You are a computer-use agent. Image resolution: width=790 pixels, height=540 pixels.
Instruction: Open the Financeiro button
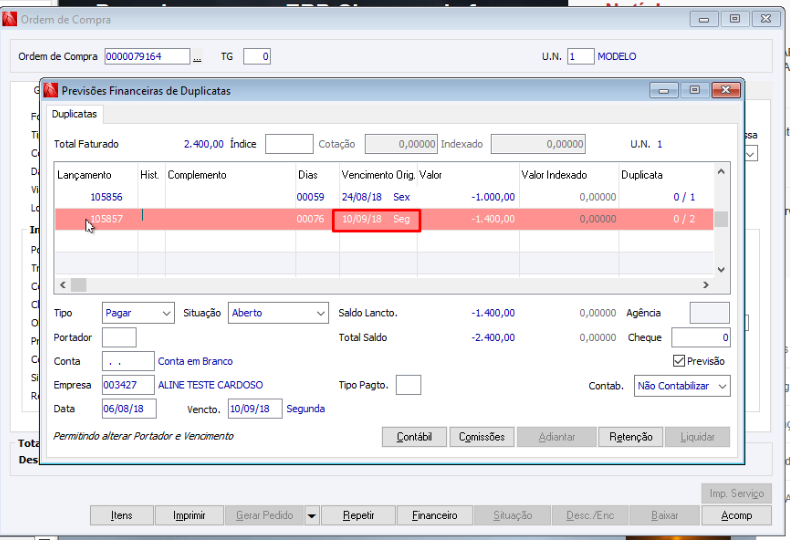[x=435, y=515]
